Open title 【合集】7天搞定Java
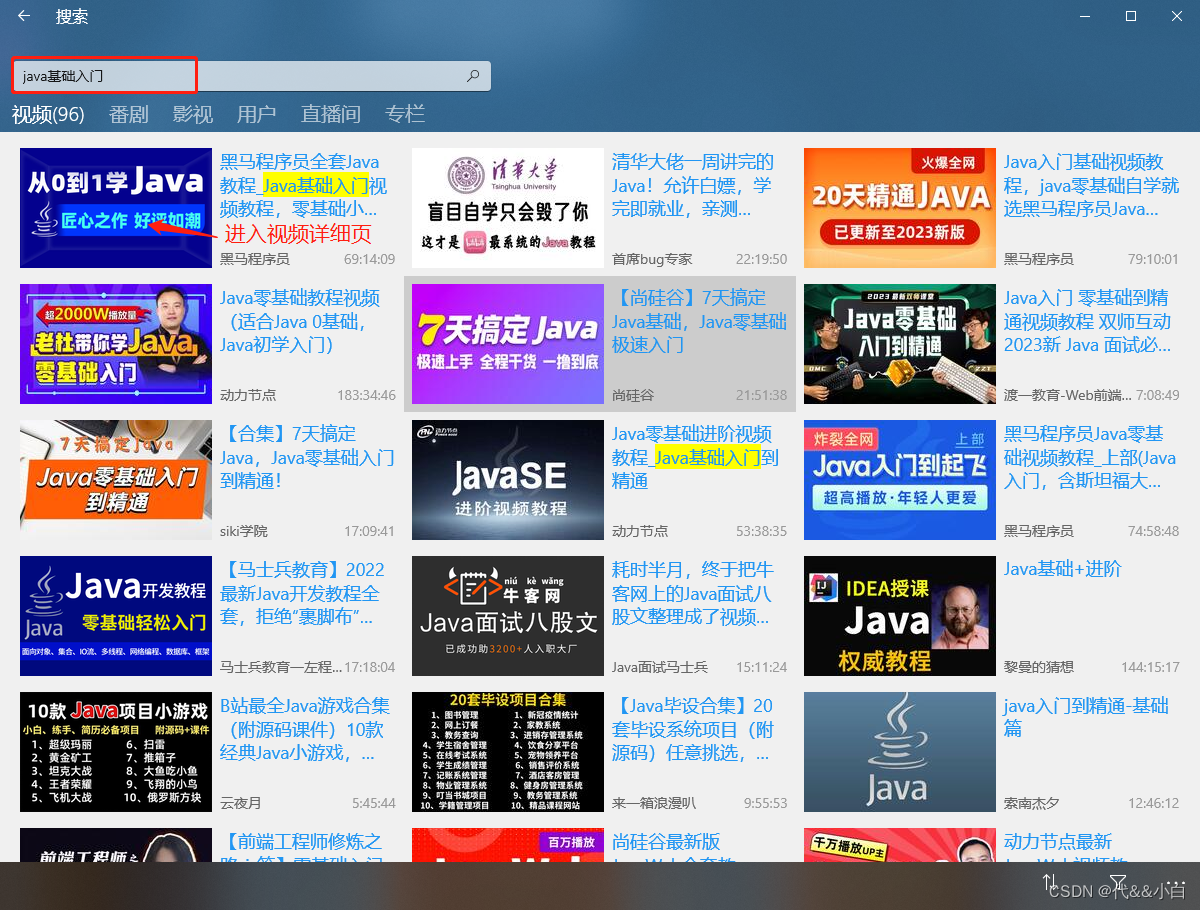The image size is (1200, 910). [307, 458]
